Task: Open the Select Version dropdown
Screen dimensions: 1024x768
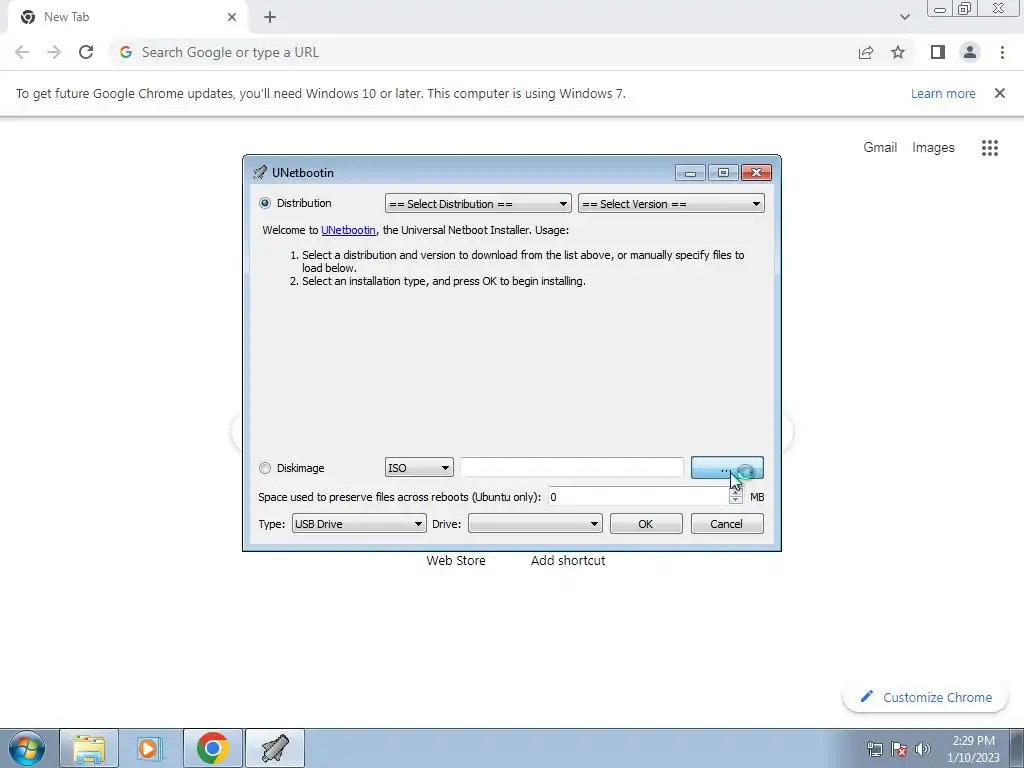Action: tap(671, 204)
